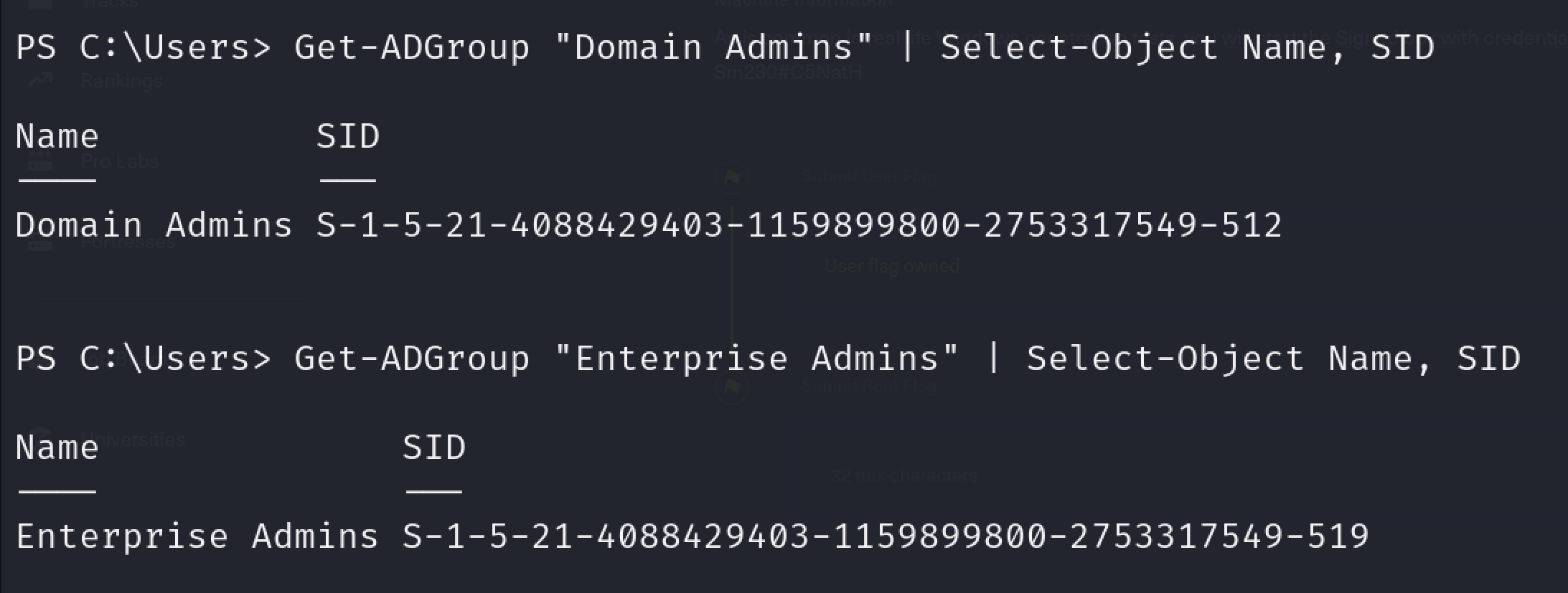Click the faint Fortresses sidebar icon
The image size is (1568, 593).
(x=41, y=244)
